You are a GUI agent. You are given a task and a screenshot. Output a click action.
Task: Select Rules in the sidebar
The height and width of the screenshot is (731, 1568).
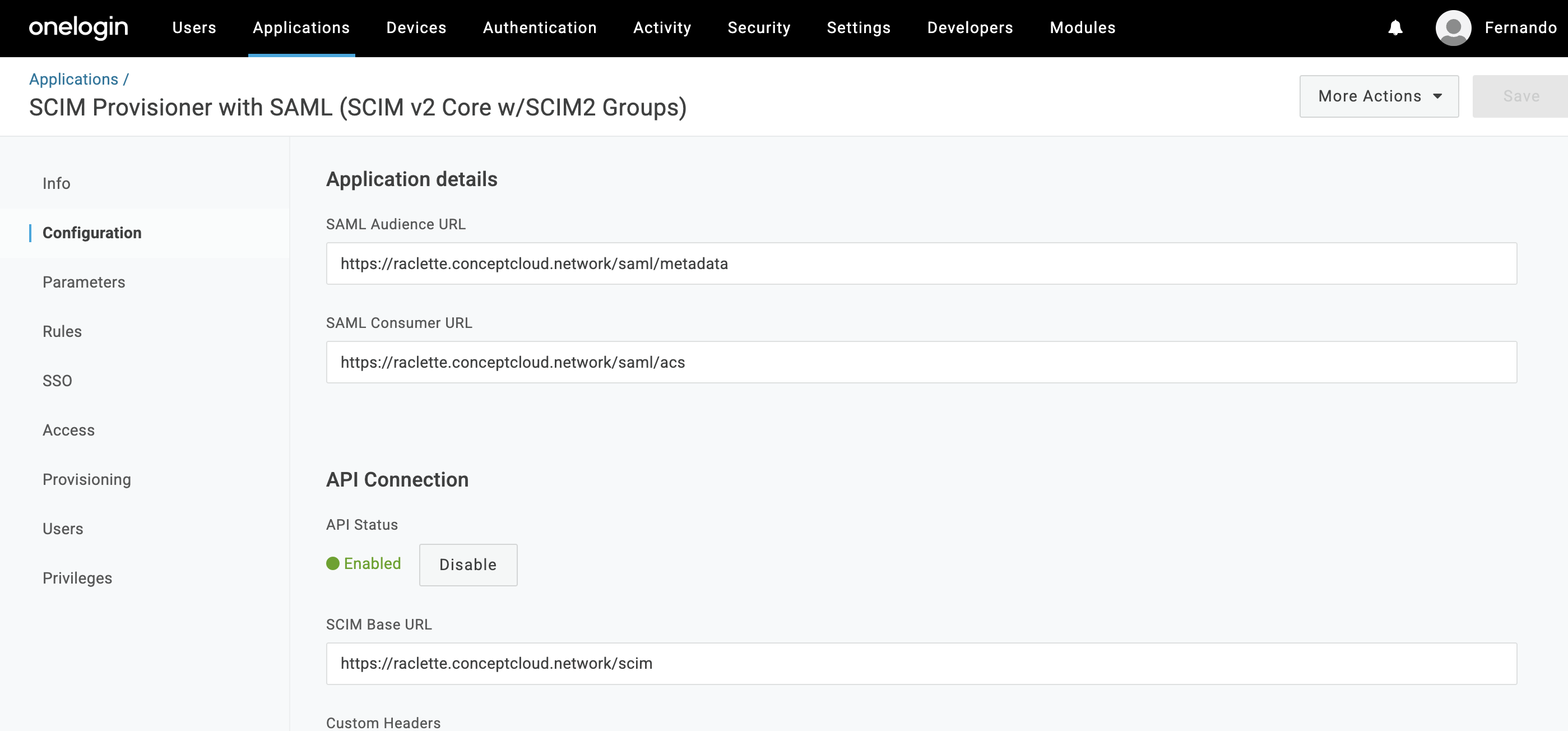click(x=62, y=331)
